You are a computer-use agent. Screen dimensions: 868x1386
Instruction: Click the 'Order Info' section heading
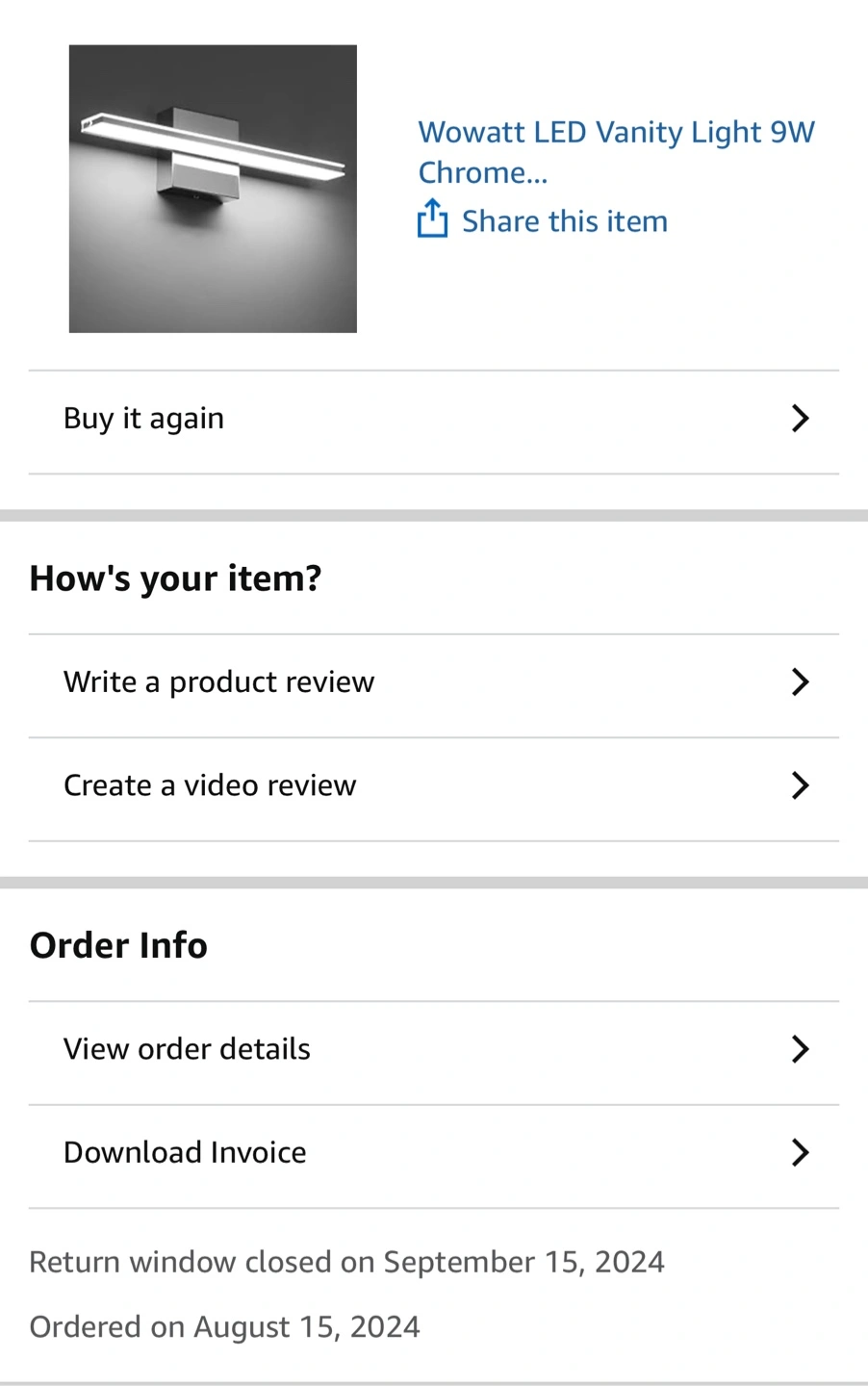click(x=118, y=945)
